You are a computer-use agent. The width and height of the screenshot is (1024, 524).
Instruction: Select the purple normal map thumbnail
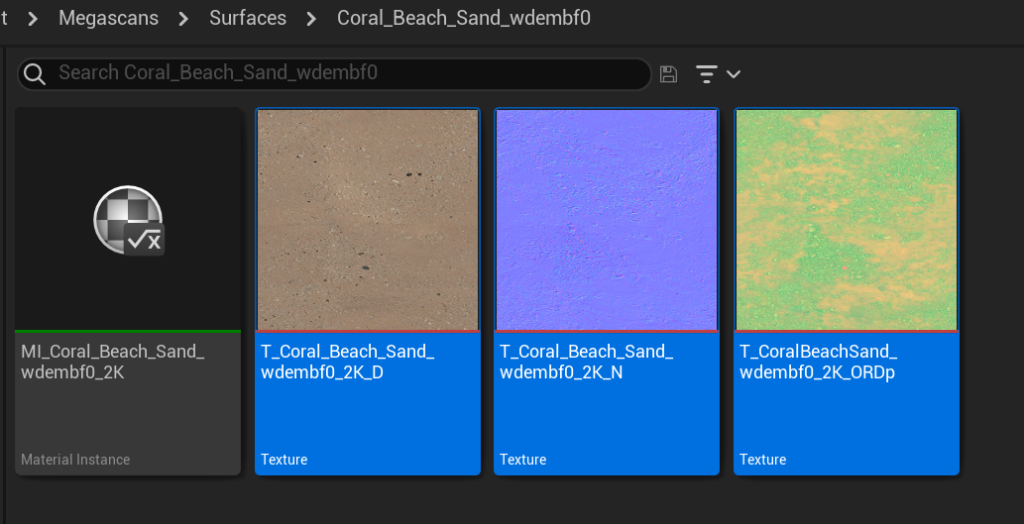607,219
